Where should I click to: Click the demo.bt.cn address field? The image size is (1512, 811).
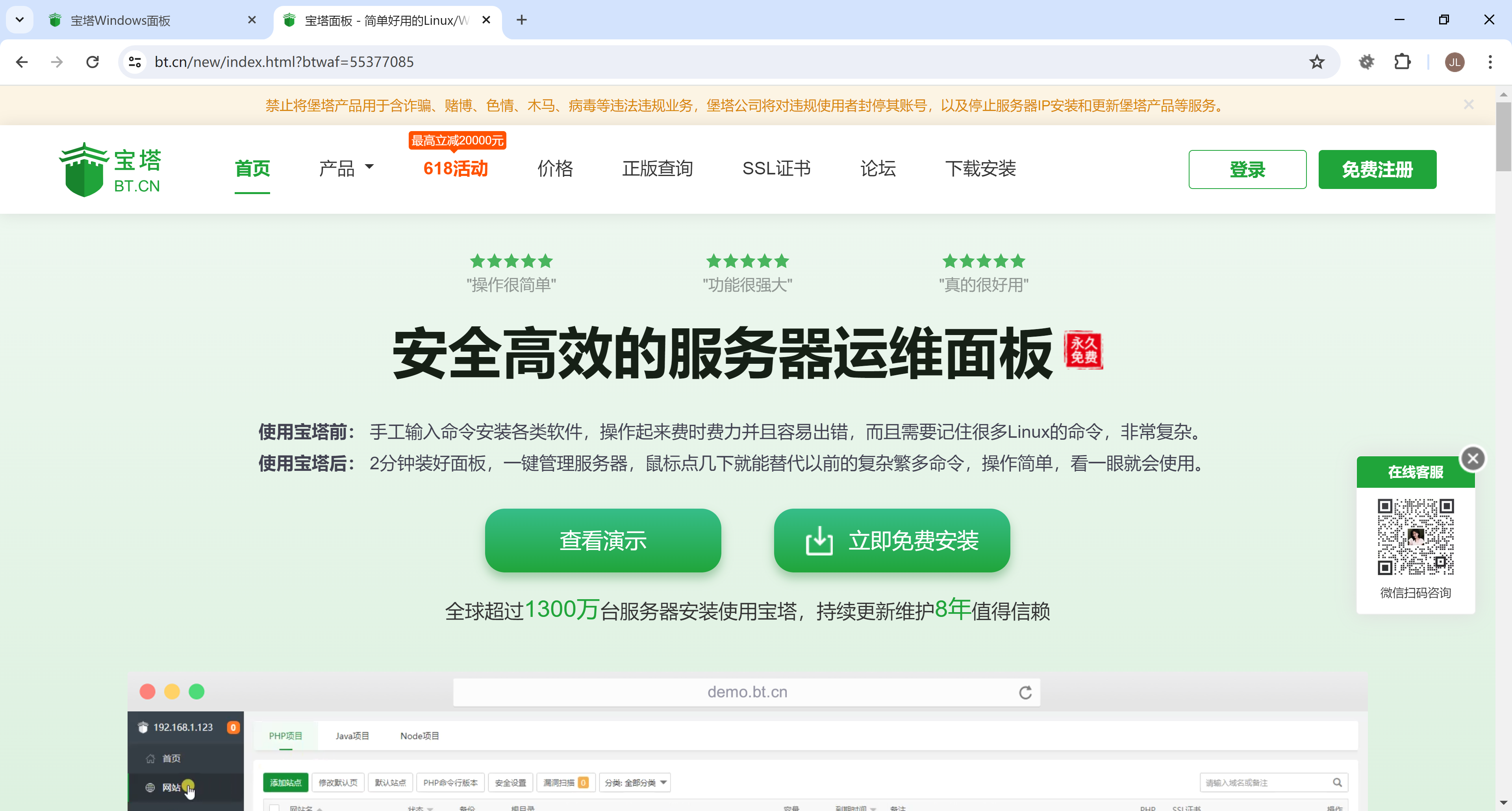tap(747, 692)
